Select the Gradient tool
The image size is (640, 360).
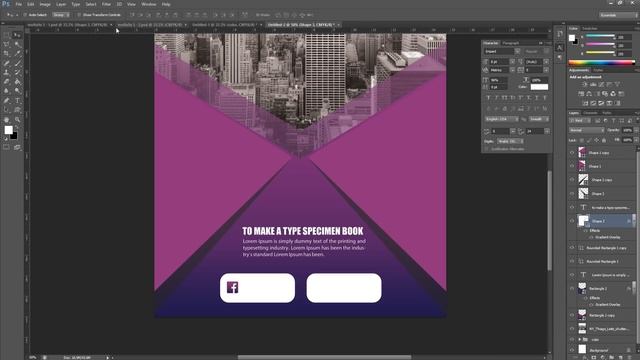coord(17,82)
